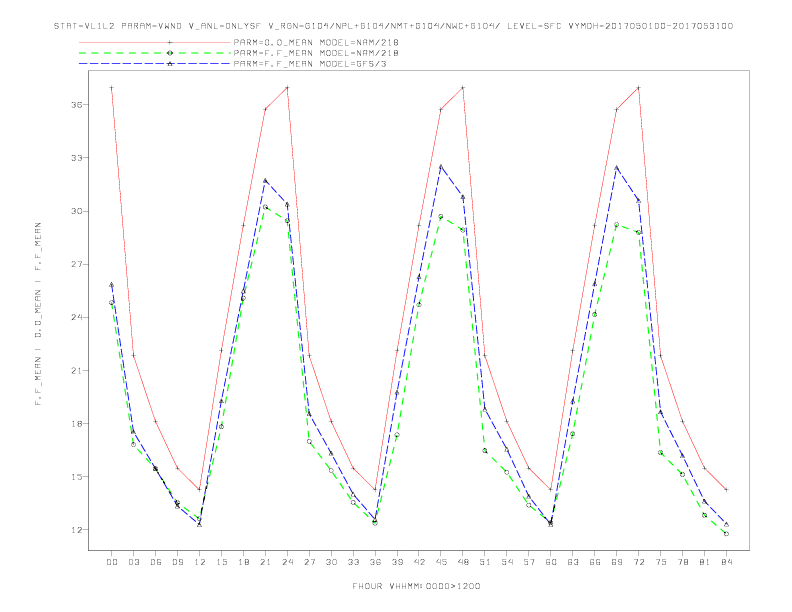Screen dimensions: 792x612
Task: Click x-axis hour label 75
Action: coord(661,562)
